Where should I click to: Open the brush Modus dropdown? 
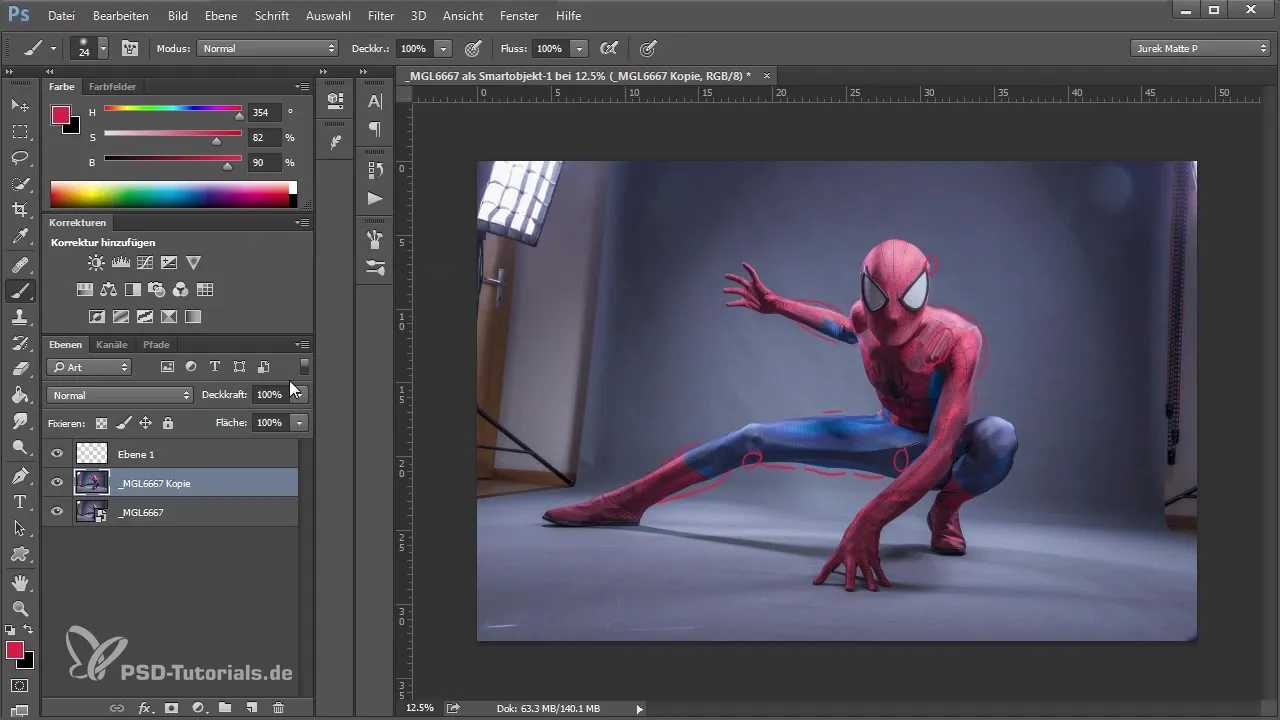pyautogui.click(x=267, y=48)
